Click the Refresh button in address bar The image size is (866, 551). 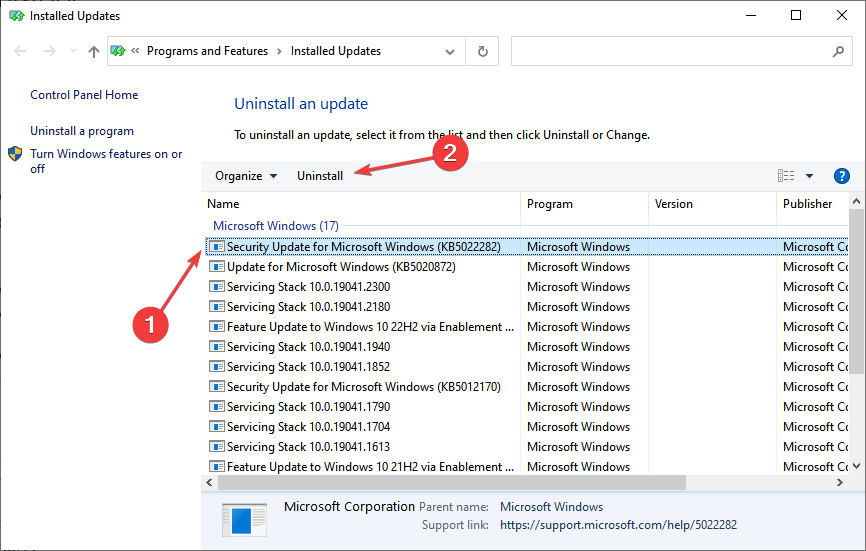483,51
